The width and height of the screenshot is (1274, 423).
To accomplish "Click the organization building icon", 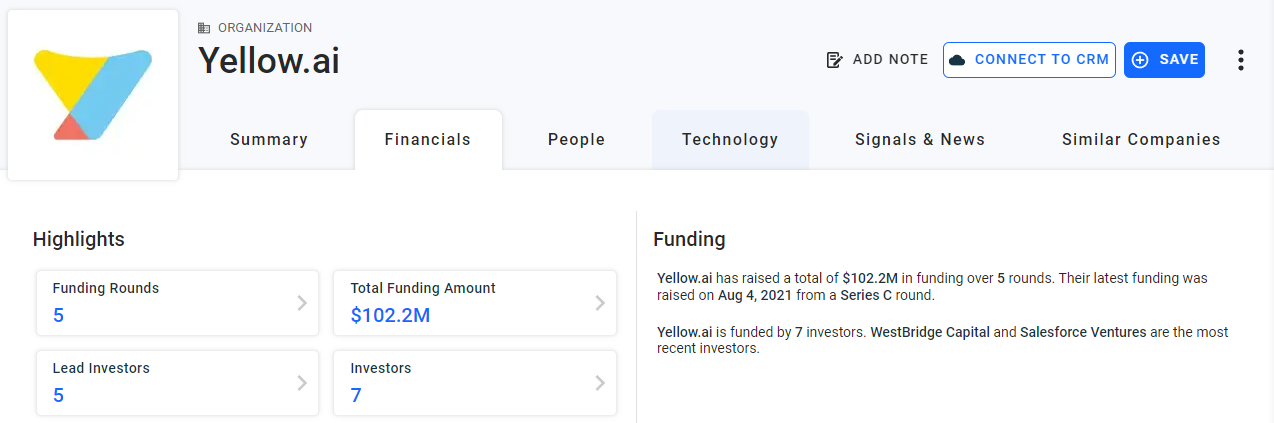I will 204,28.
